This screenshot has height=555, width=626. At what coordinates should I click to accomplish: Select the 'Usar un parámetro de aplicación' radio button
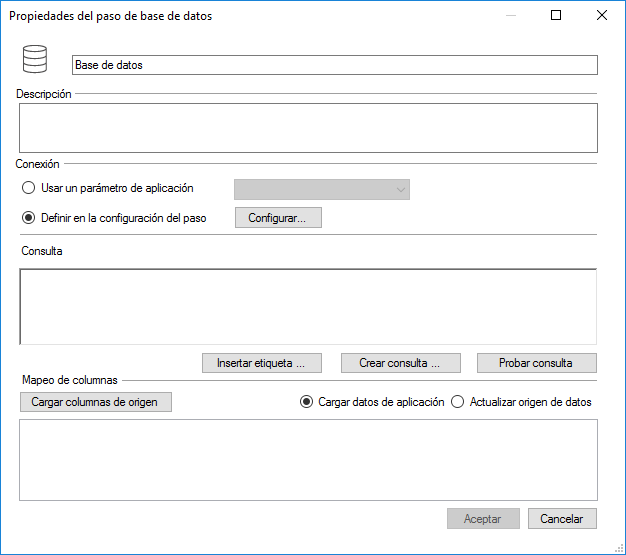point(28,188)
